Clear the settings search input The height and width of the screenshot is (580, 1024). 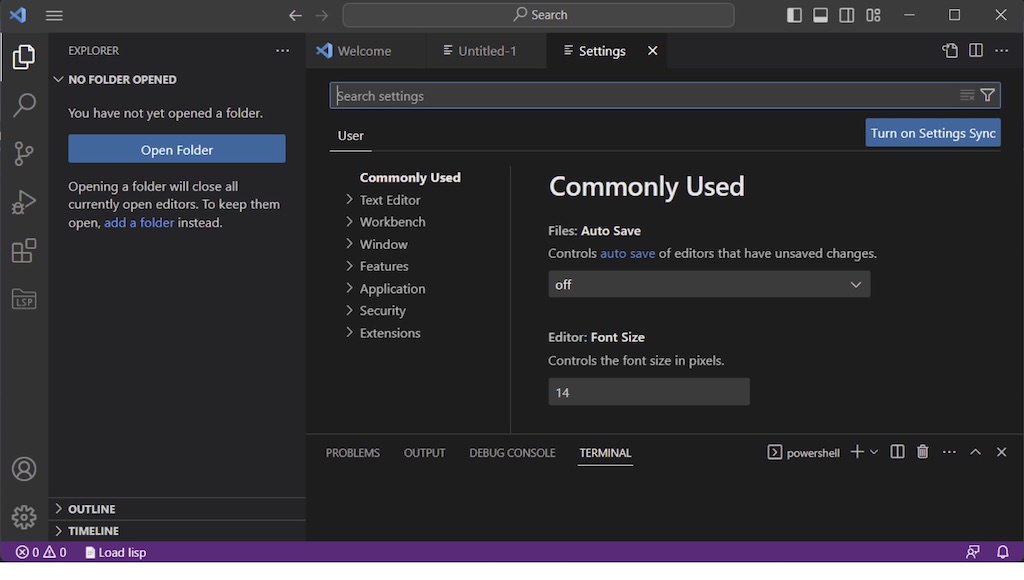[967, 96]
